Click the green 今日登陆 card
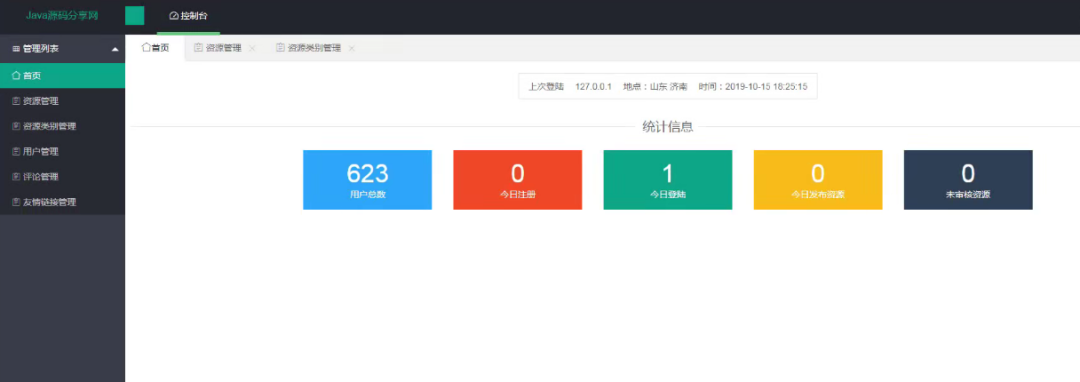1080x382 pixels. tap(667, 180)
